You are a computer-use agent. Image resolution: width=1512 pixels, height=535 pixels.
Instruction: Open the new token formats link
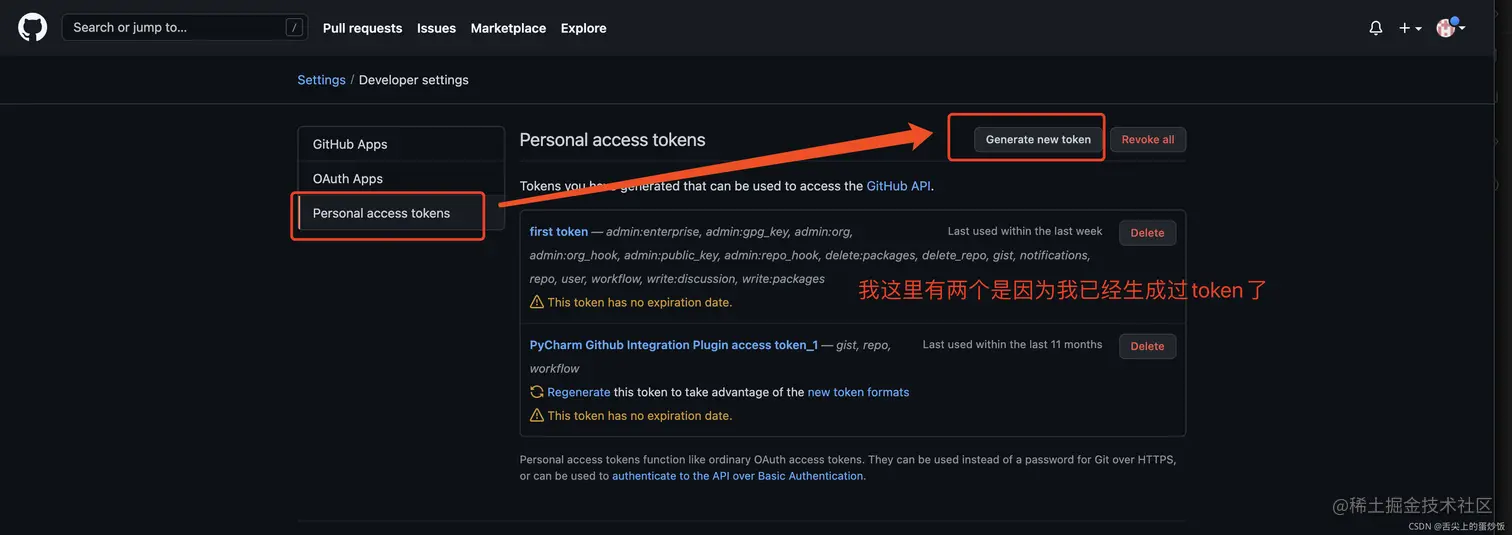(x=858, y=392)
